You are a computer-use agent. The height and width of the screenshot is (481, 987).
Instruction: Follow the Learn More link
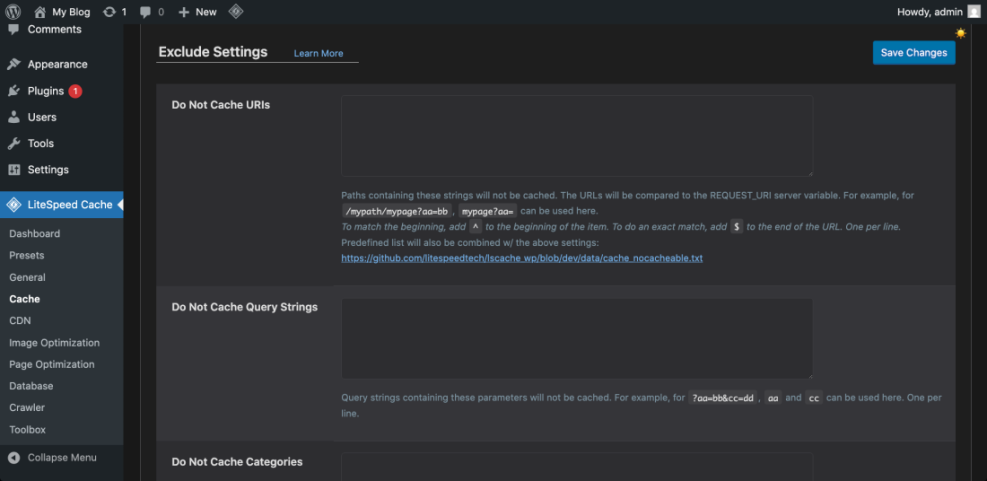pyautogui.click(x=319, y=54)
